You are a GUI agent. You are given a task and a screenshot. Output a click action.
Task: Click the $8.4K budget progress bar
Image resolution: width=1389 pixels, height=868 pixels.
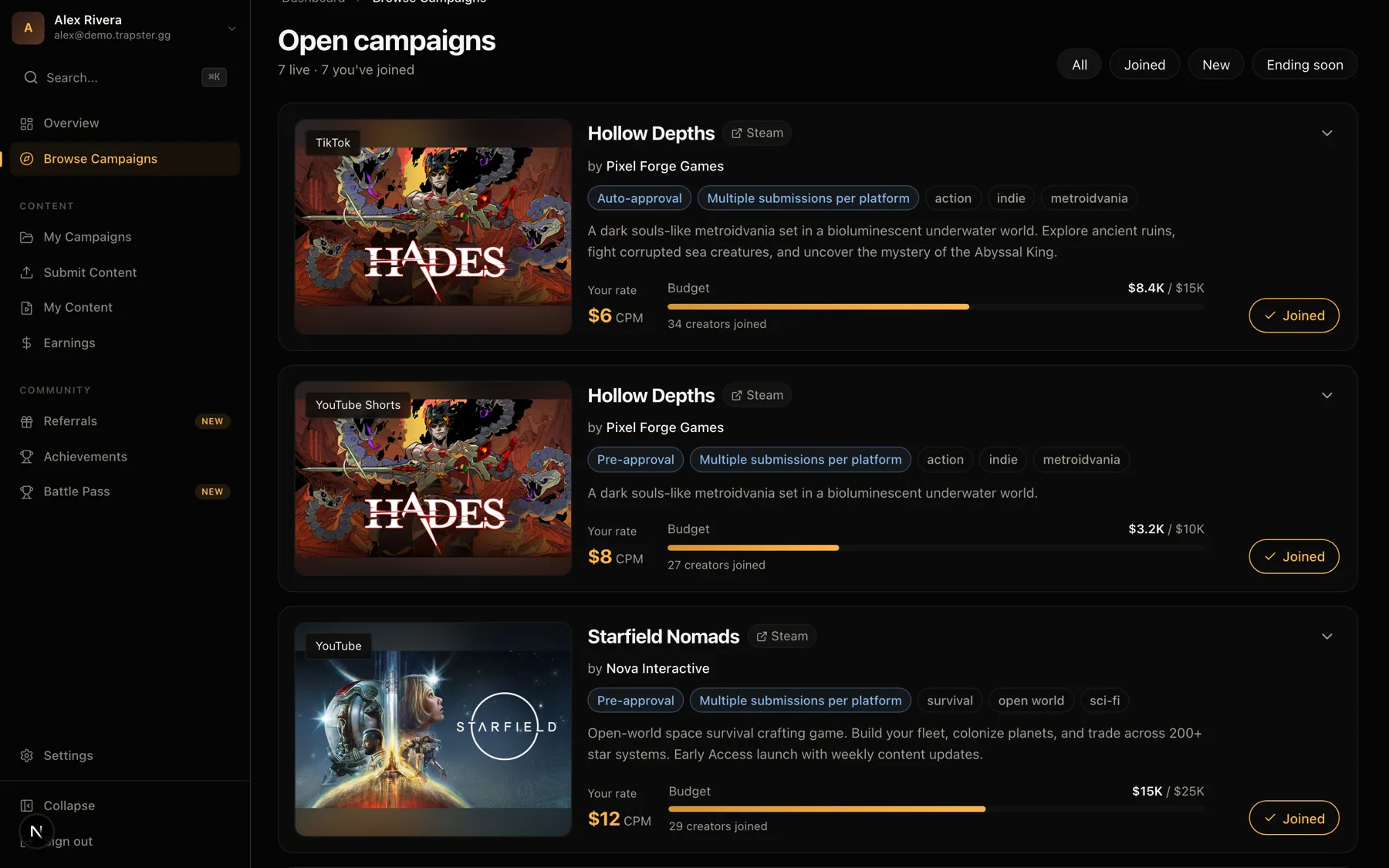tap(935, 307)
